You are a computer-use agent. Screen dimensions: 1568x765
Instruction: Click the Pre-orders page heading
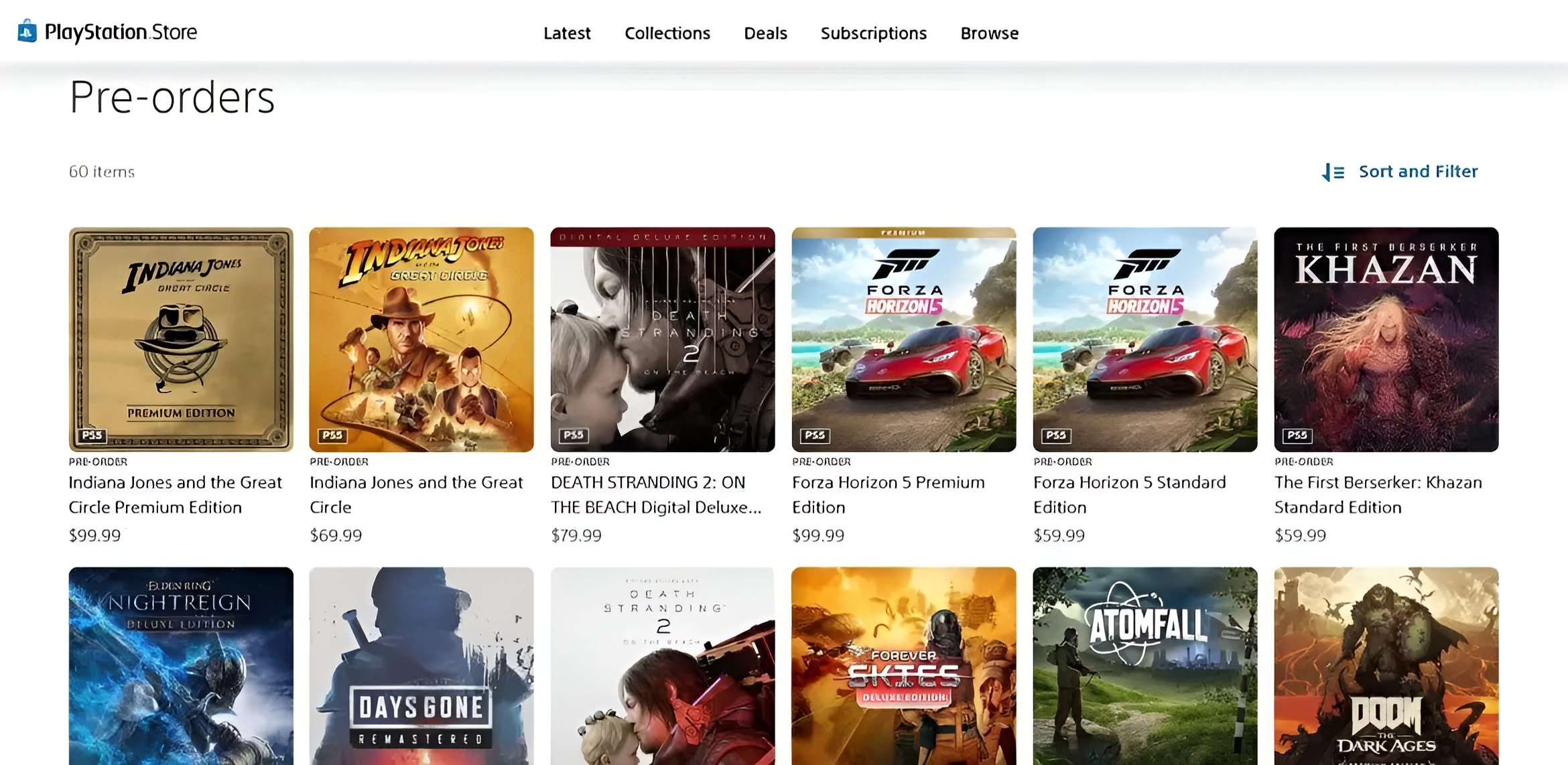pyautogui.click(x=172, y=98)
